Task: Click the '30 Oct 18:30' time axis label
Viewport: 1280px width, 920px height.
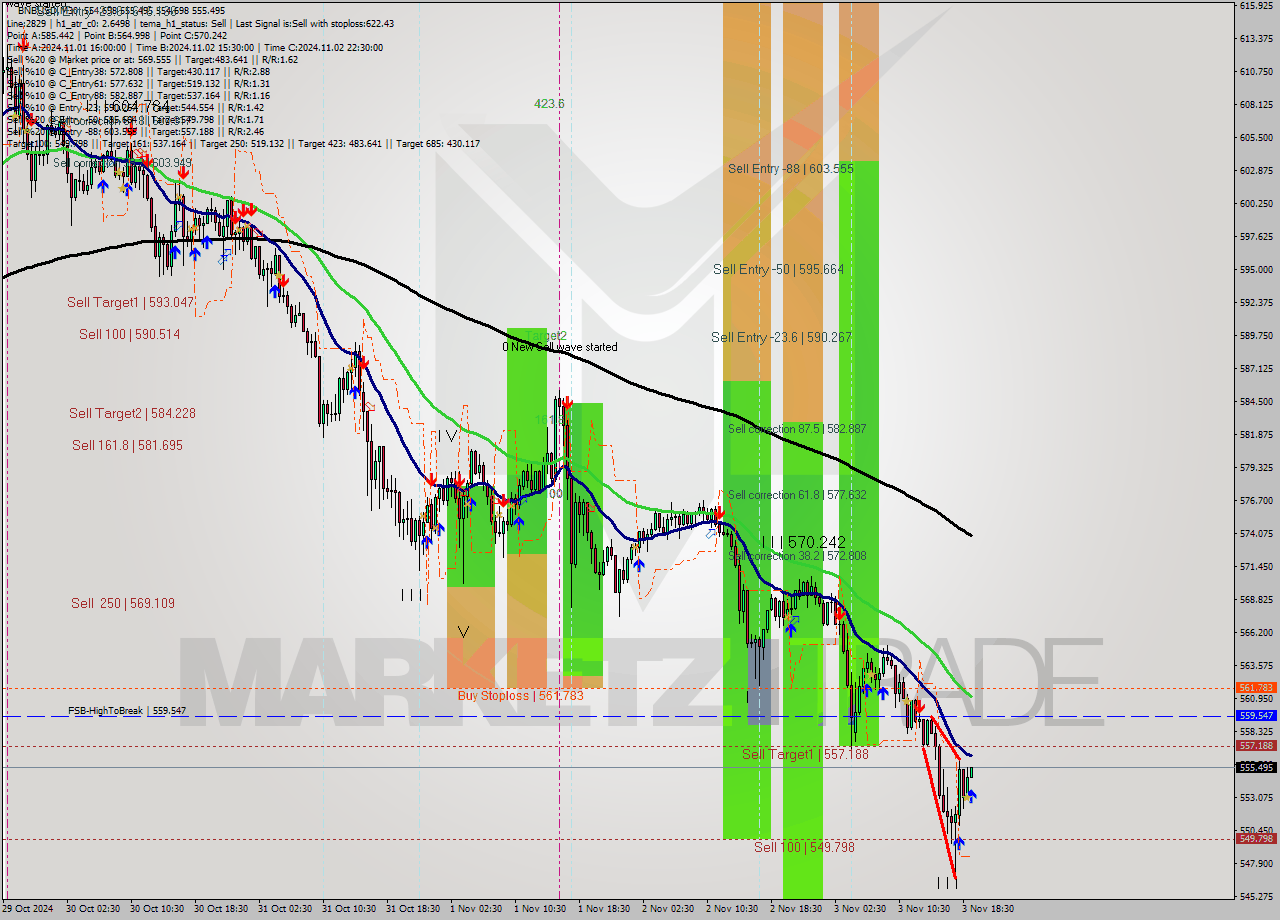Action: [220, 909]
